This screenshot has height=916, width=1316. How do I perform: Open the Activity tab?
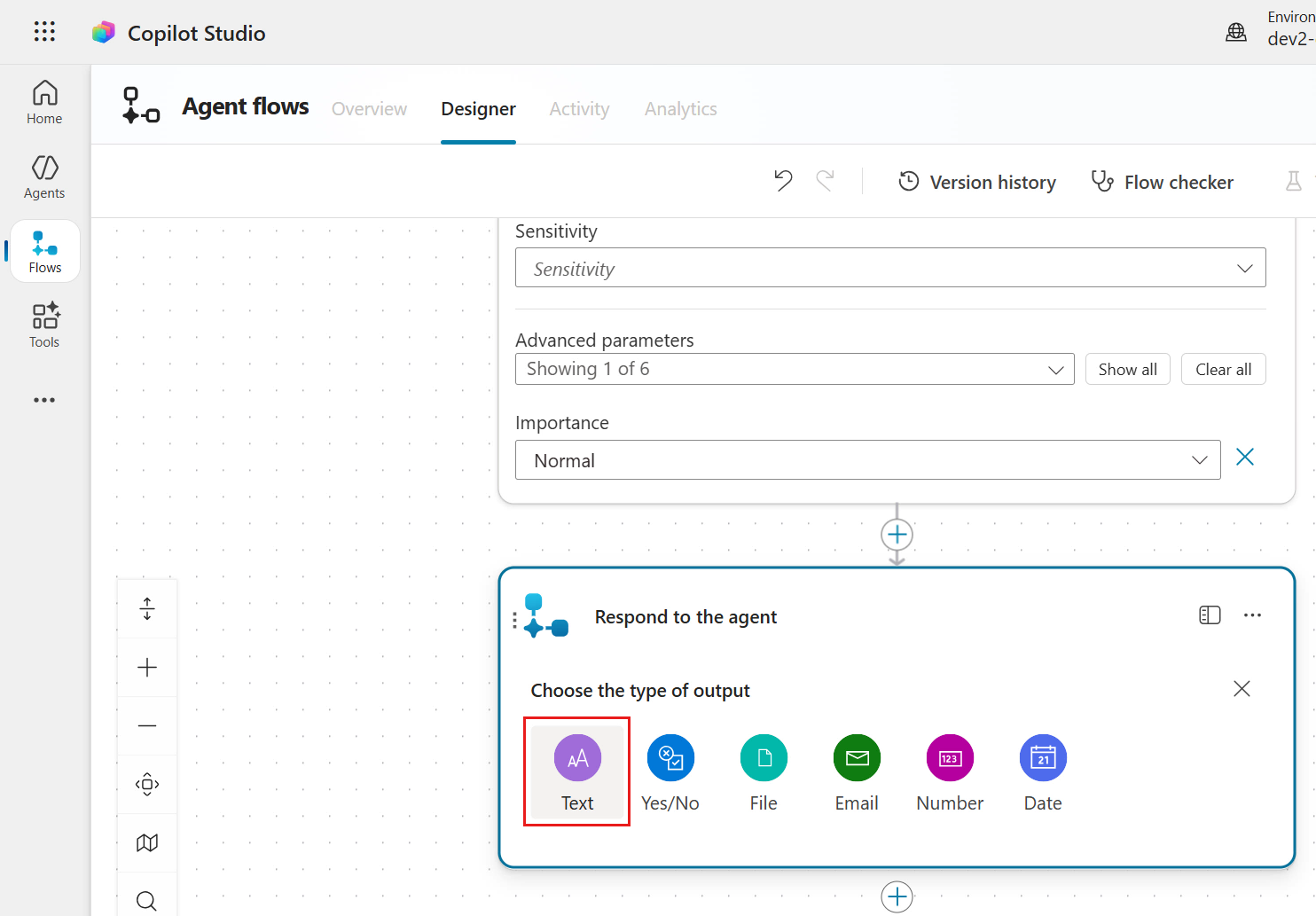579,109
